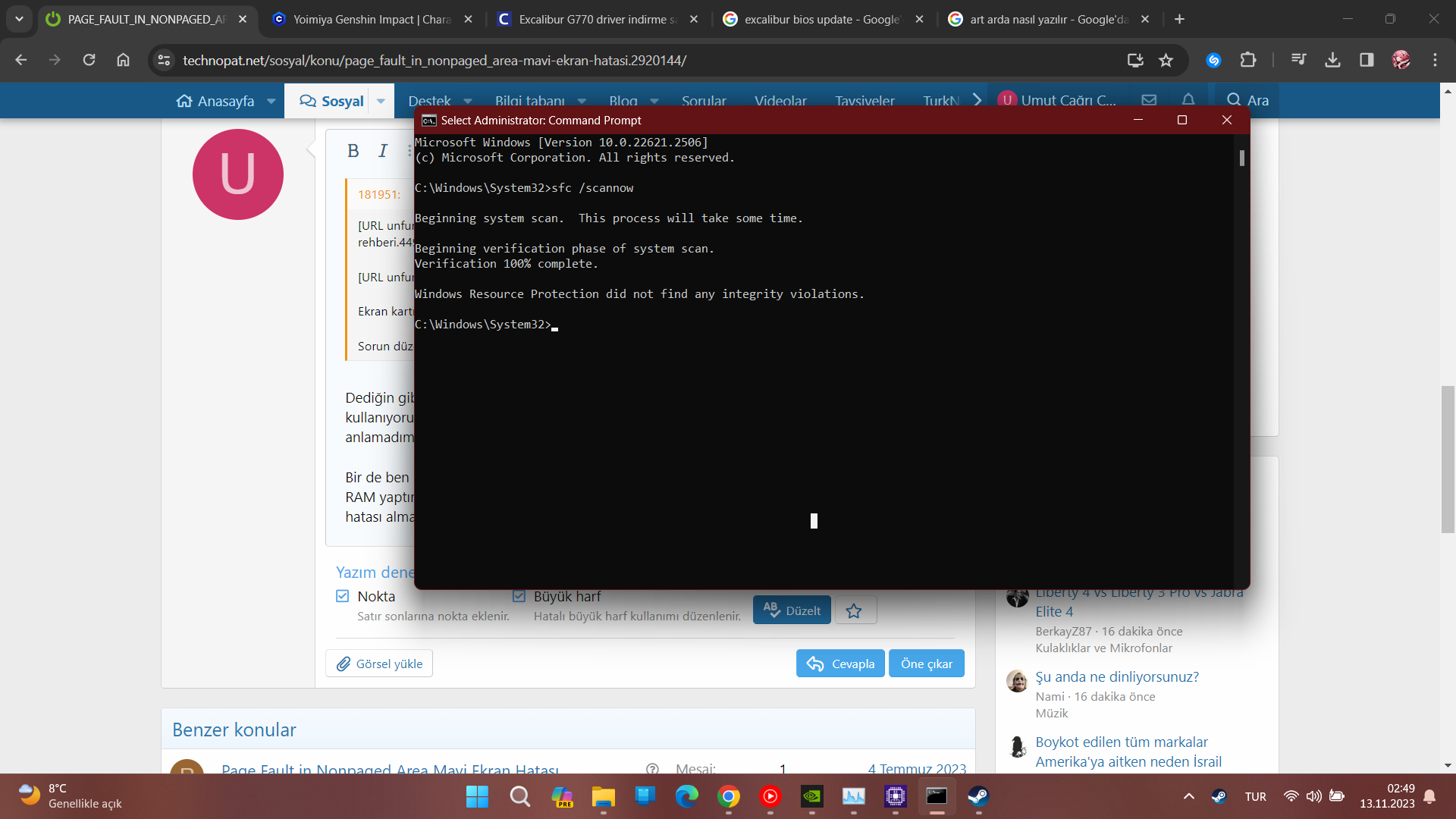Click the star button beside Düzelt
This screenshot has width=1456, height=819.
[x=855, y=610]
